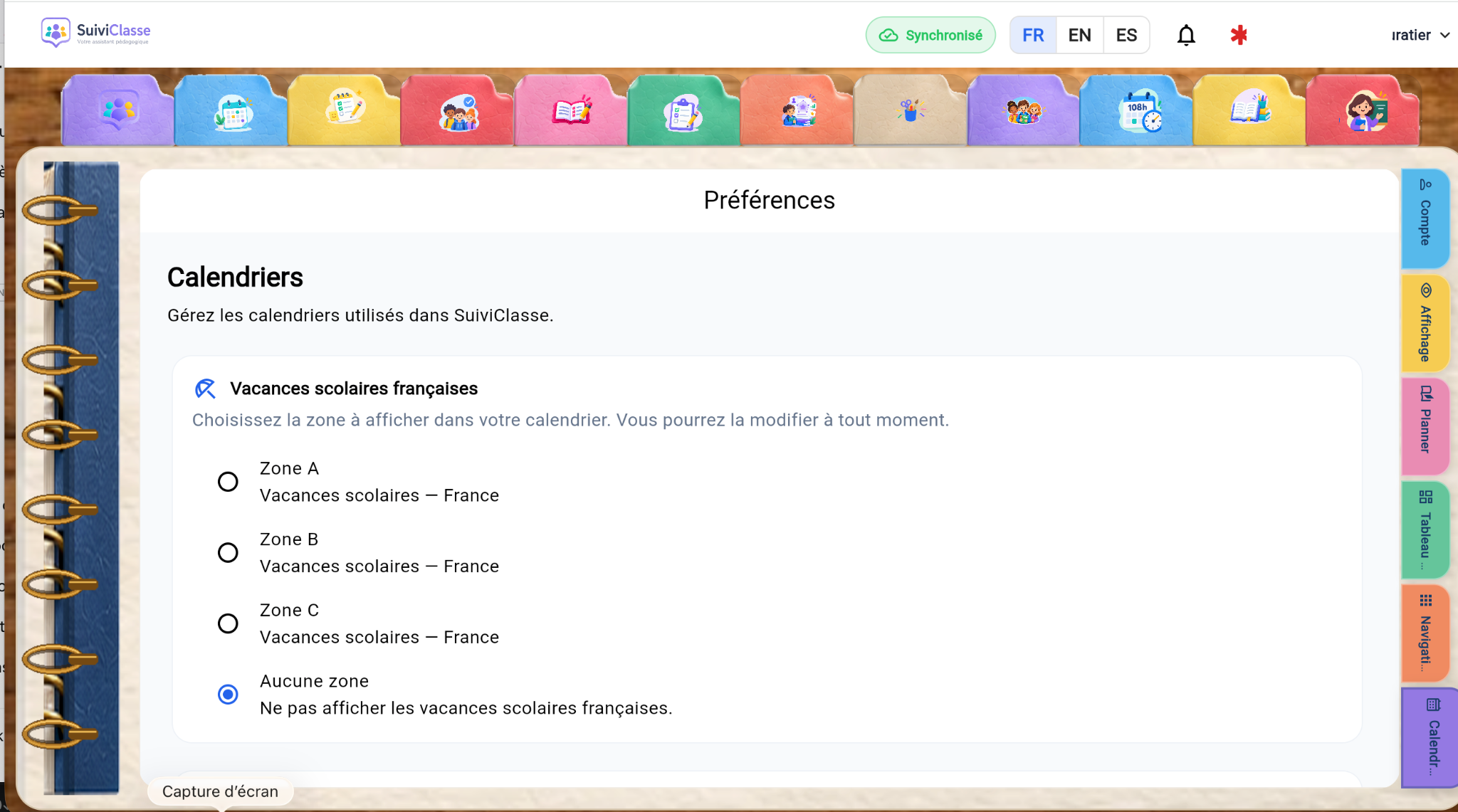Screen dimensions: 1458x812
Task: Click the 'Choisissez la zone à afficher' description
Action: tap(571, 420)
